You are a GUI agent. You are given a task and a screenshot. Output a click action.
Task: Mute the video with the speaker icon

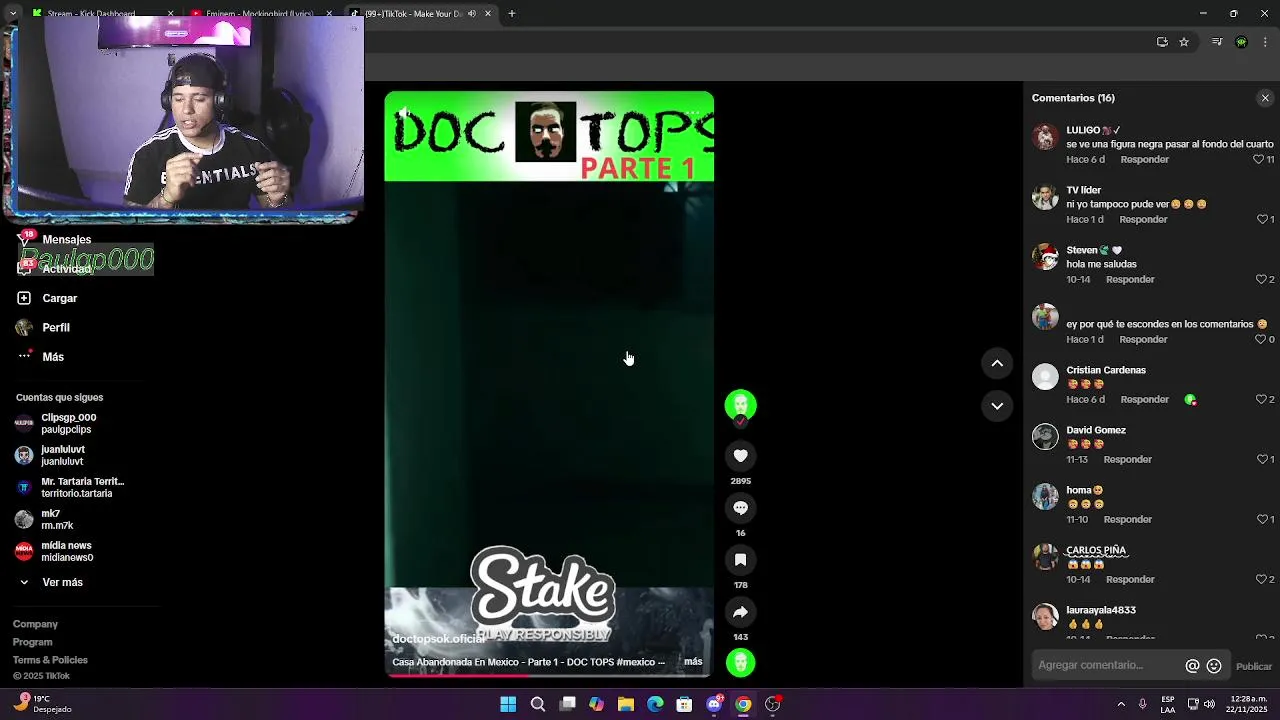[x=403, y=112]
